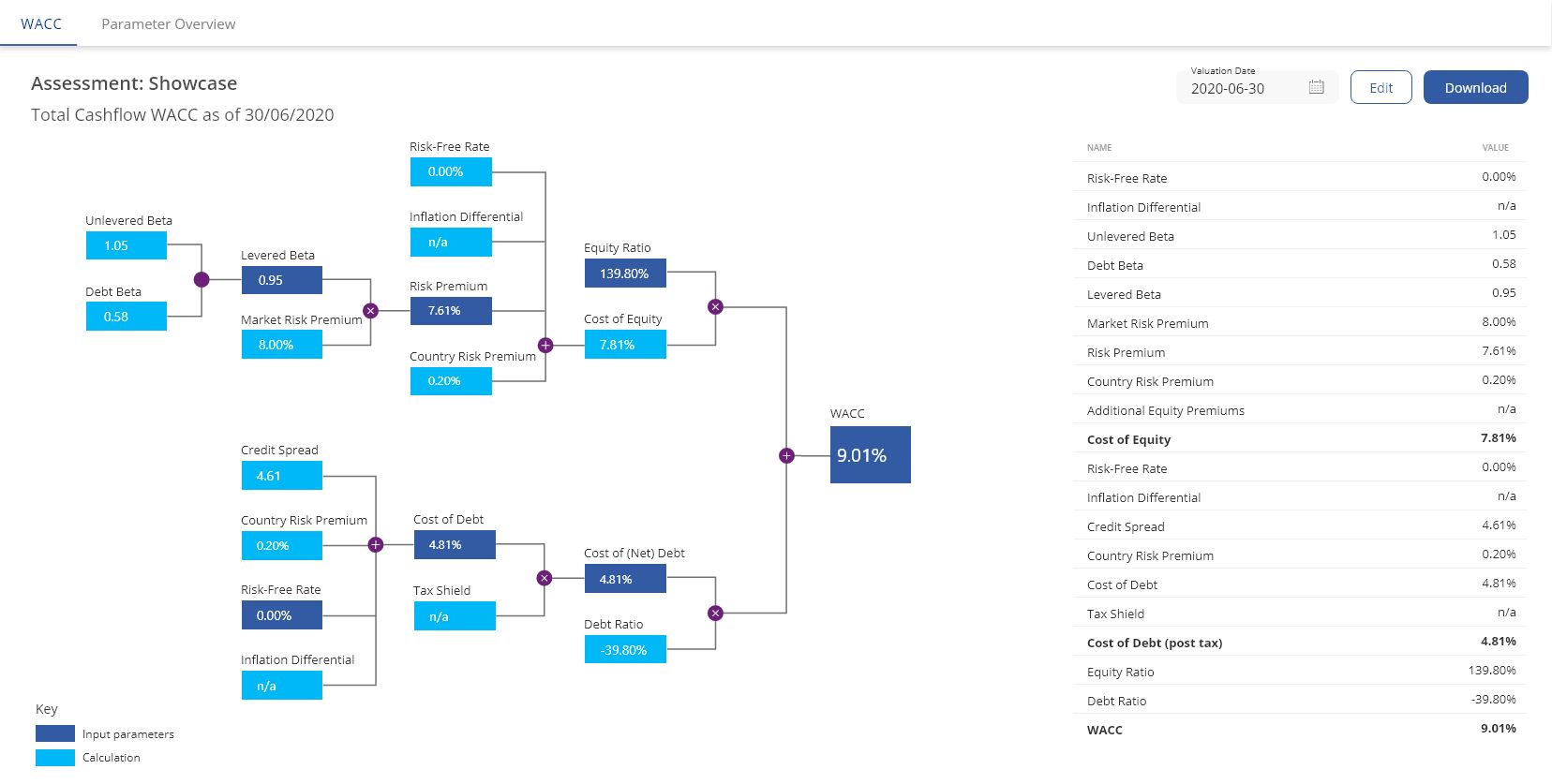Click the multiply node joining Levered Beta and Market Risk Premium
Image resolution: width=1552 pixels, height=784 pixels.
click(x=370, y=311)
